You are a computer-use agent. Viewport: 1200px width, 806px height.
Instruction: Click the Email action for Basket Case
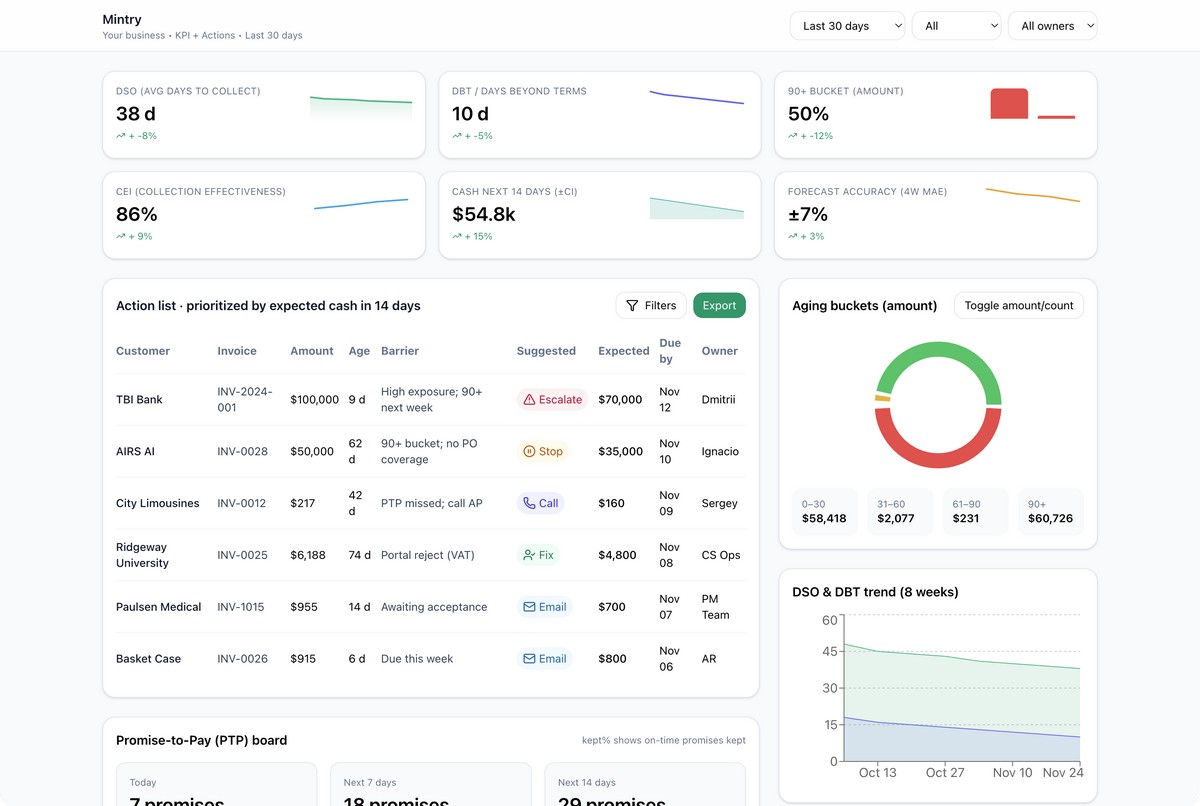545,659
